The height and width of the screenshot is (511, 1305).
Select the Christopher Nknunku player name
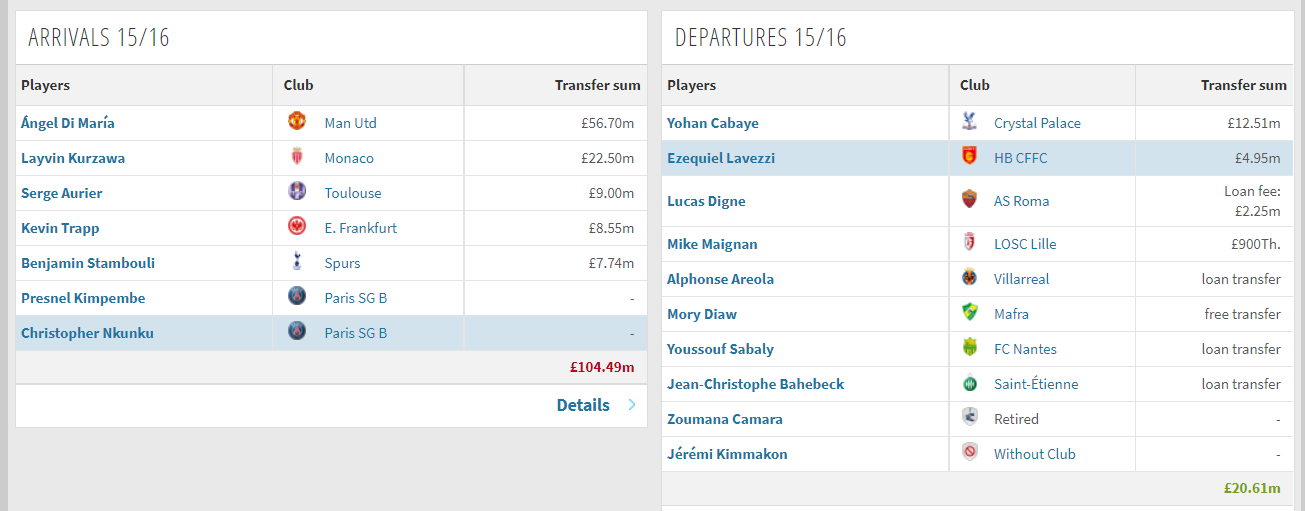pyautogui.click(x=87, y=333)
